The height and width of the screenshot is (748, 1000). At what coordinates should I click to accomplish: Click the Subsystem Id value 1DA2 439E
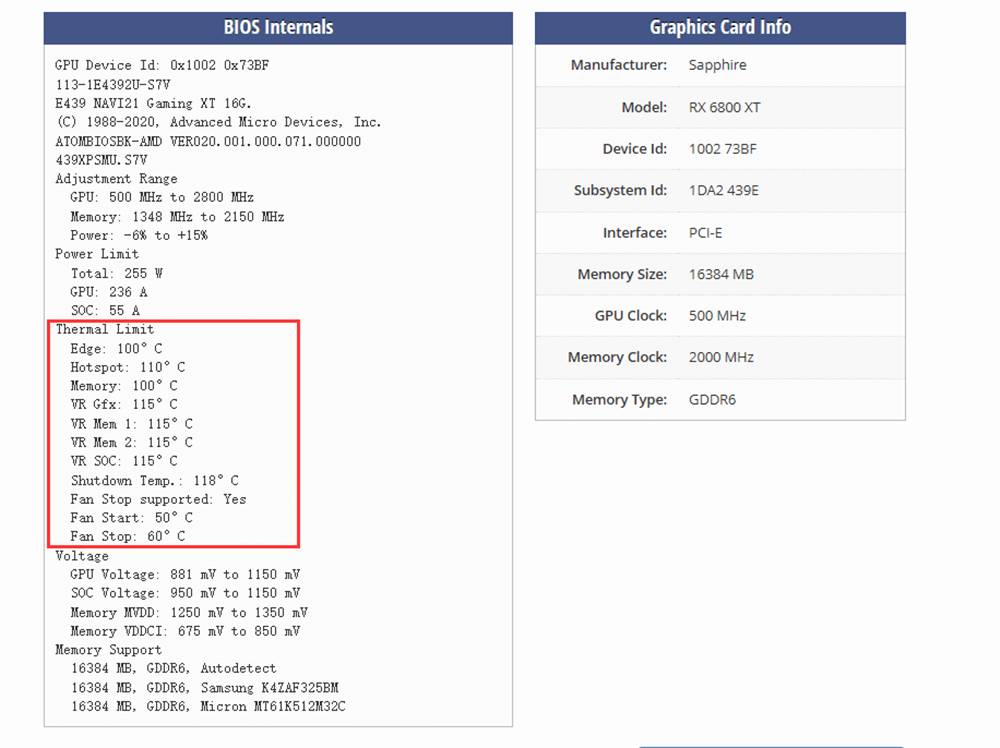click(x=723, y=191)
